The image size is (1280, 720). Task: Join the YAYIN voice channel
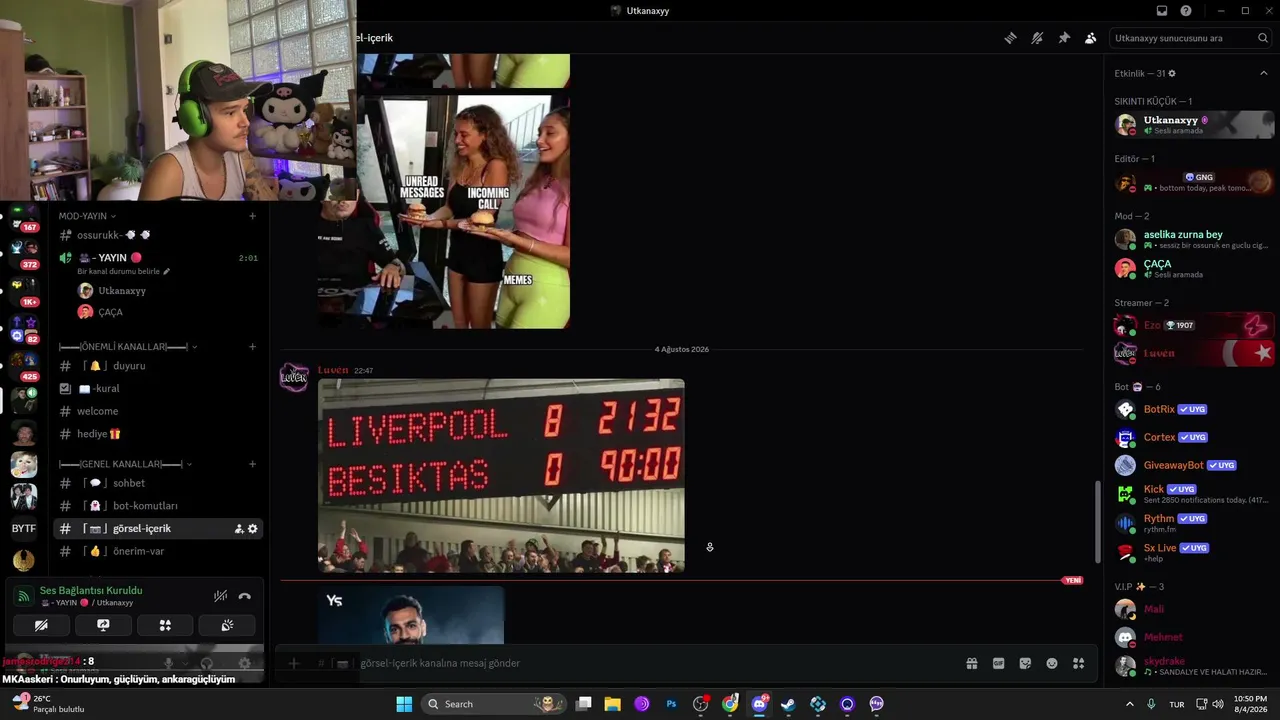(x=159, y=258)
